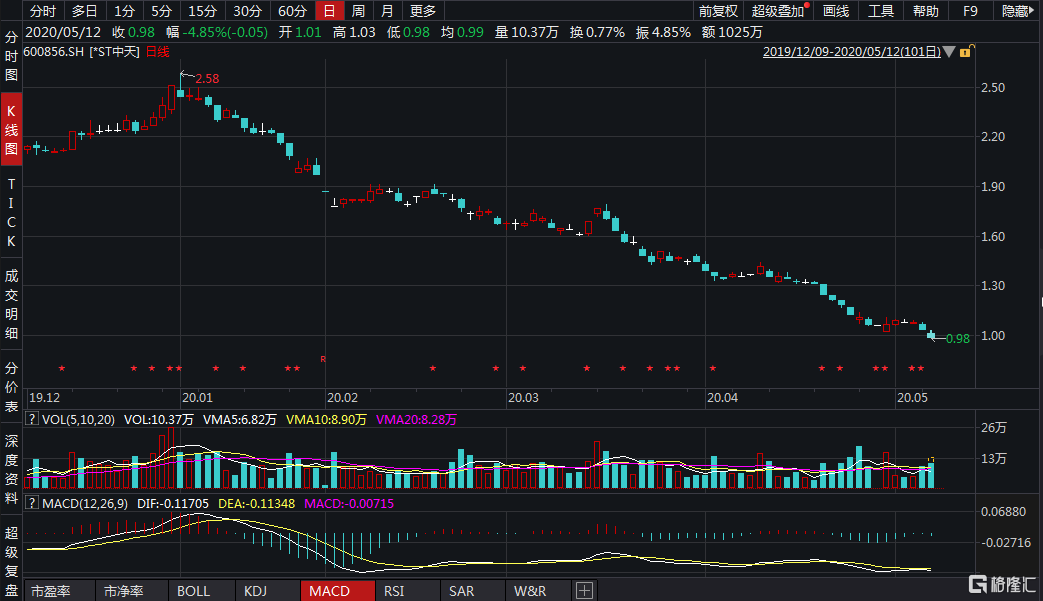Click the yellow lock icon beside date range
The image size is (1043, 601).
pyautogui.click(x=966, y=51)
